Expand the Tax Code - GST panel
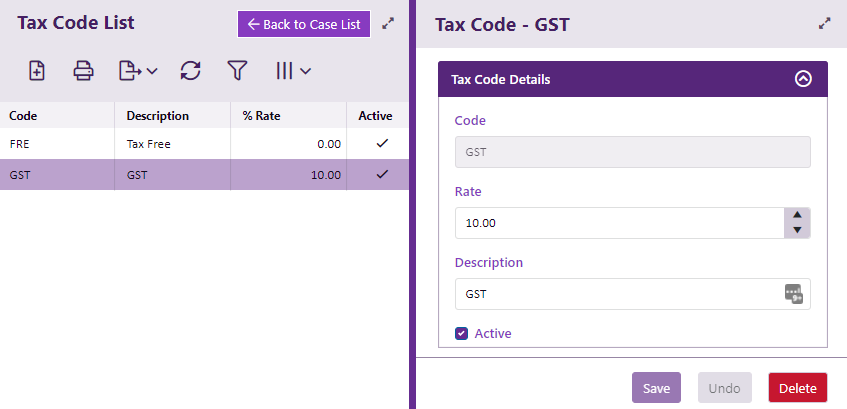This screenshot has width=847, height=409. click(825, 23)
